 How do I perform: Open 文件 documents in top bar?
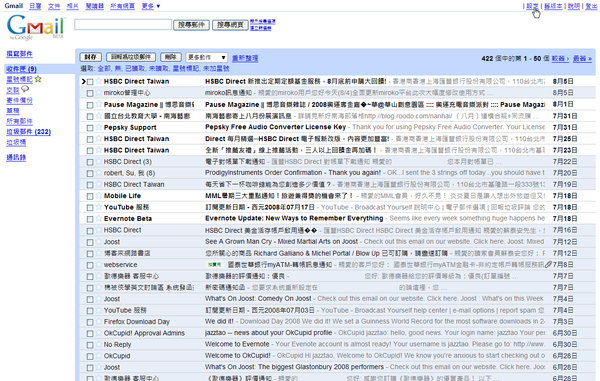[54, 6]
